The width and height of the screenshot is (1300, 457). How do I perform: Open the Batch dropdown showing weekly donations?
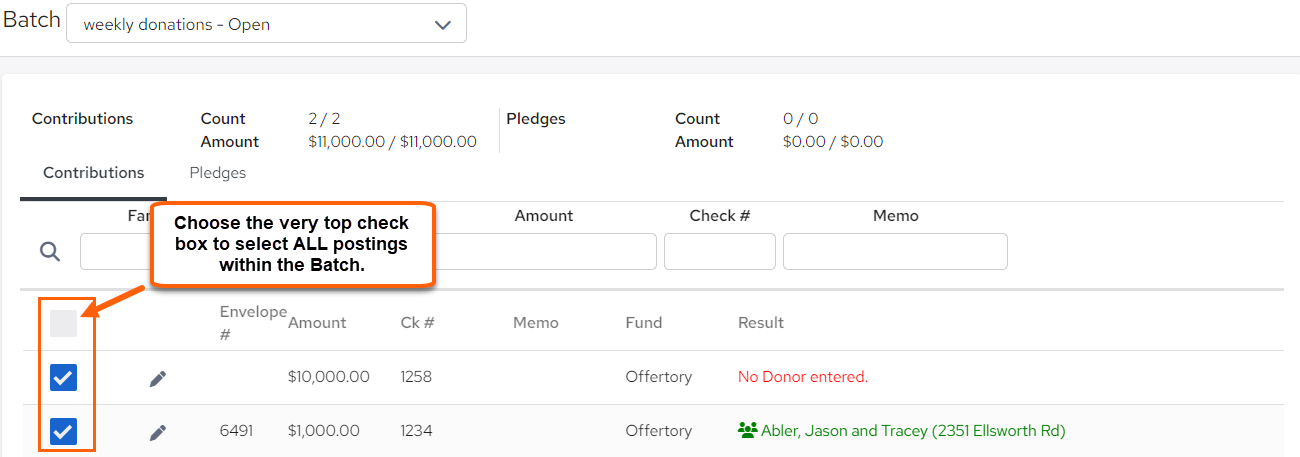[x=266, y=24]
